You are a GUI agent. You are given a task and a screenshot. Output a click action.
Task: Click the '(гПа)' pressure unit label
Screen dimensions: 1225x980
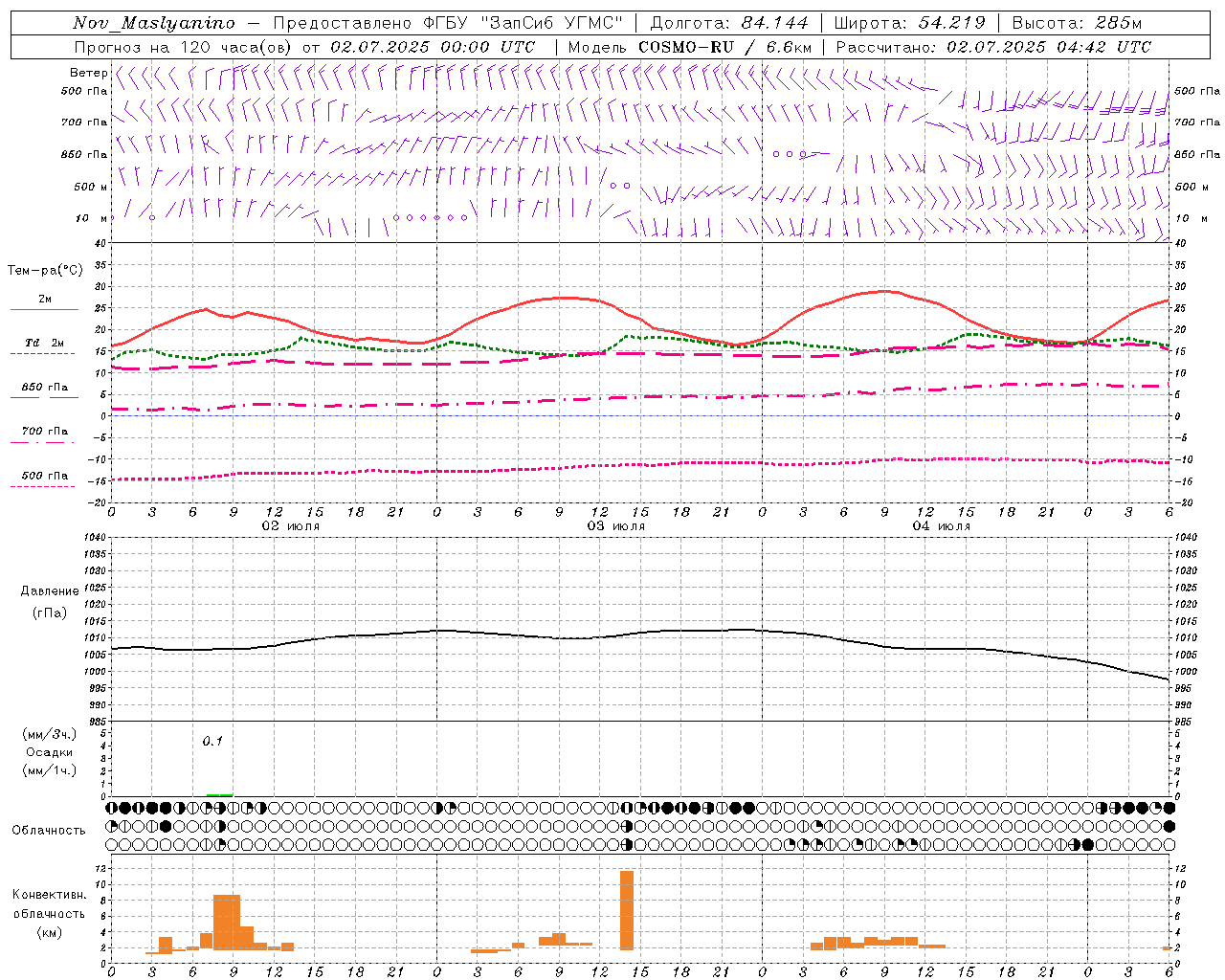pos(50,612)
